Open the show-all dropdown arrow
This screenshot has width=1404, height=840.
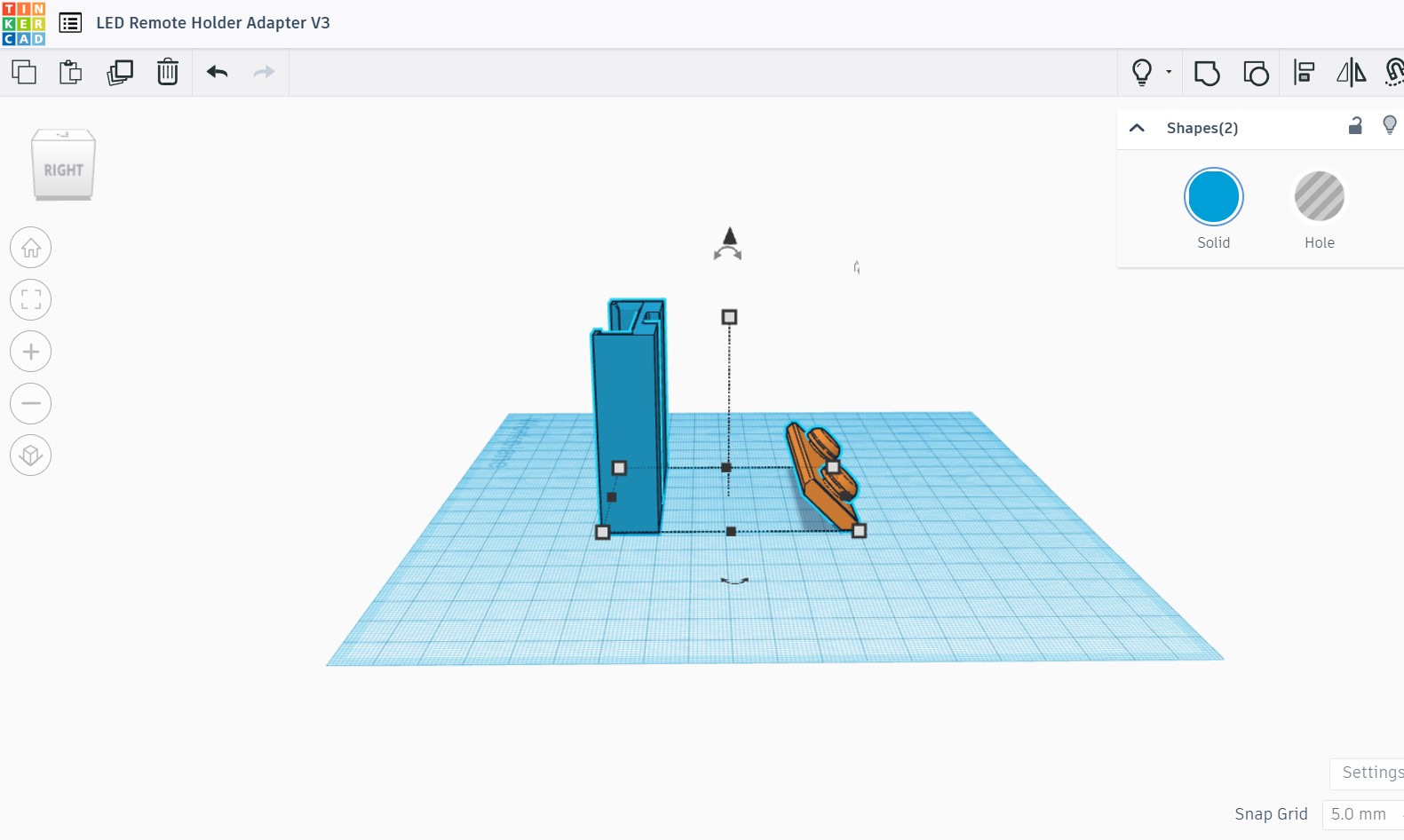tap(1169, 72)
